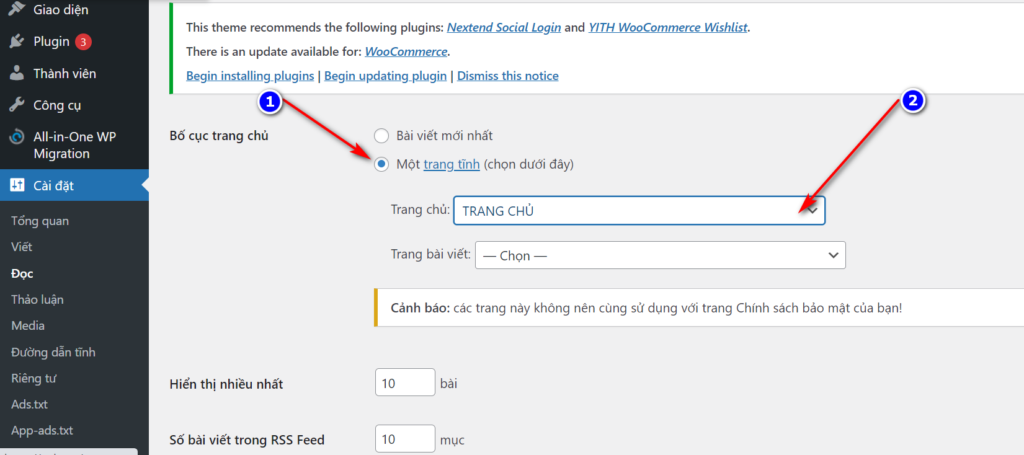Expand the Trang bài viết dropdown
The height and width of the screenshot is (455, 1024).
pyautogui.click(x=660, y=255)
